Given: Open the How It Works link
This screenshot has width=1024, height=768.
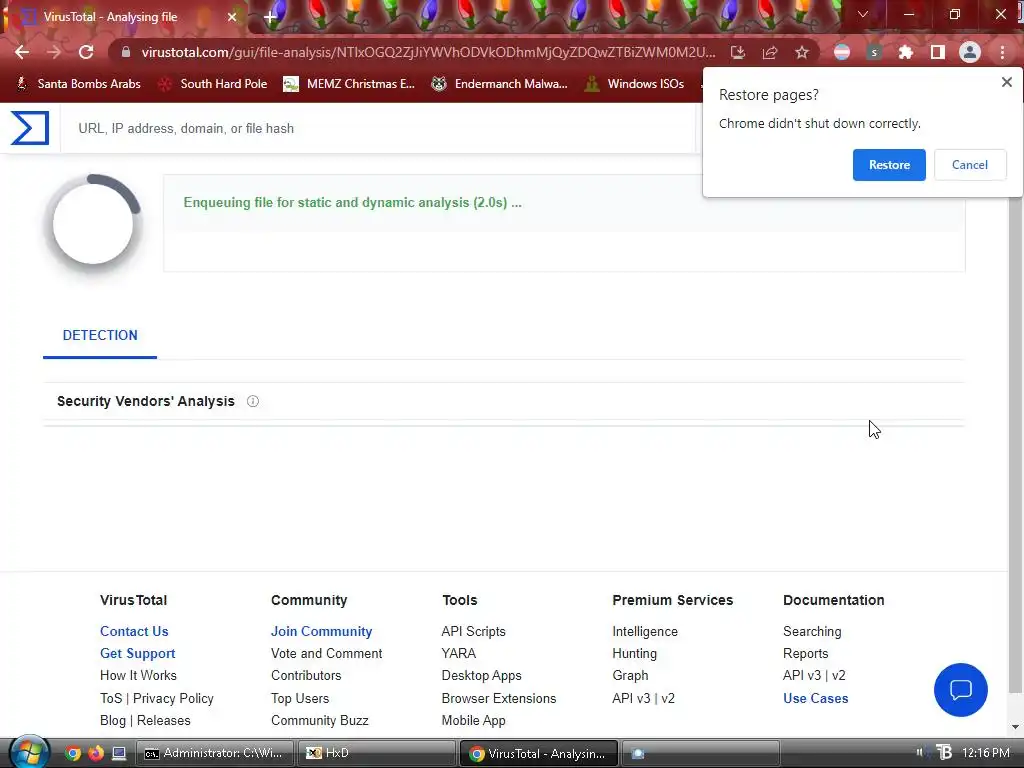Looking at the screenshot, I should coord(138,675).
